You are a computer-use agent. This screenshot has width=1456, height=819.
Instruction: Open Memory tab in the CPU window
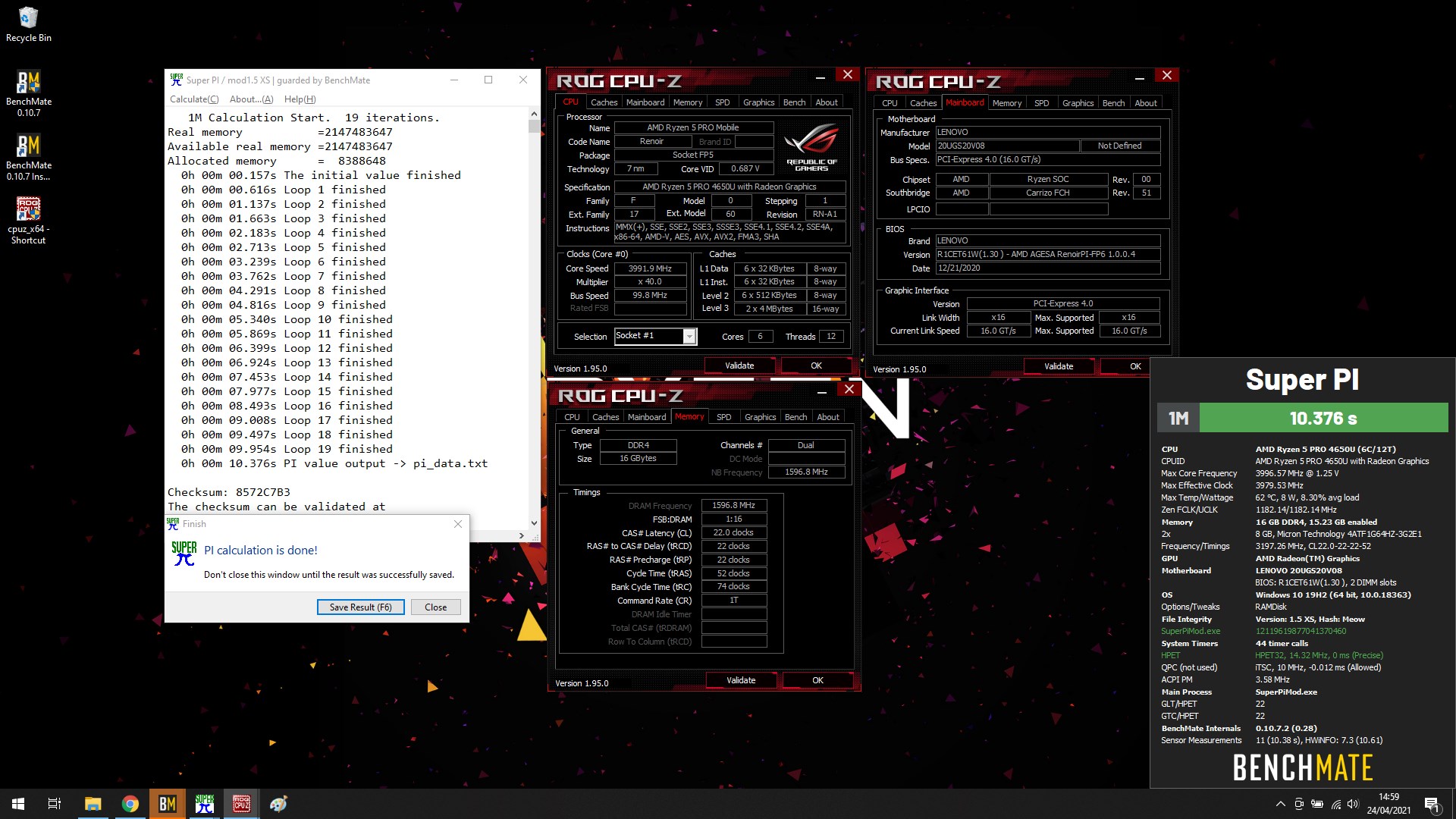[x=687, y=102]
